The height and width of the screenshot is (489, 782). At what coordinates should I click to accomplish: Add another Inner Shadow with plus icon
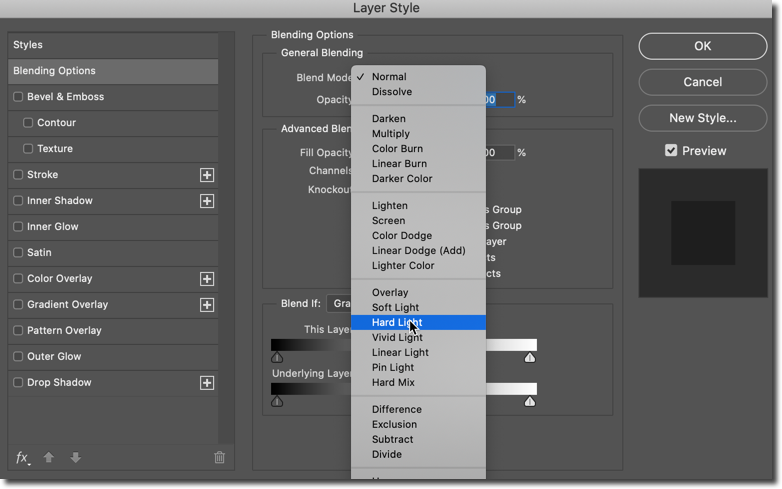207,201
